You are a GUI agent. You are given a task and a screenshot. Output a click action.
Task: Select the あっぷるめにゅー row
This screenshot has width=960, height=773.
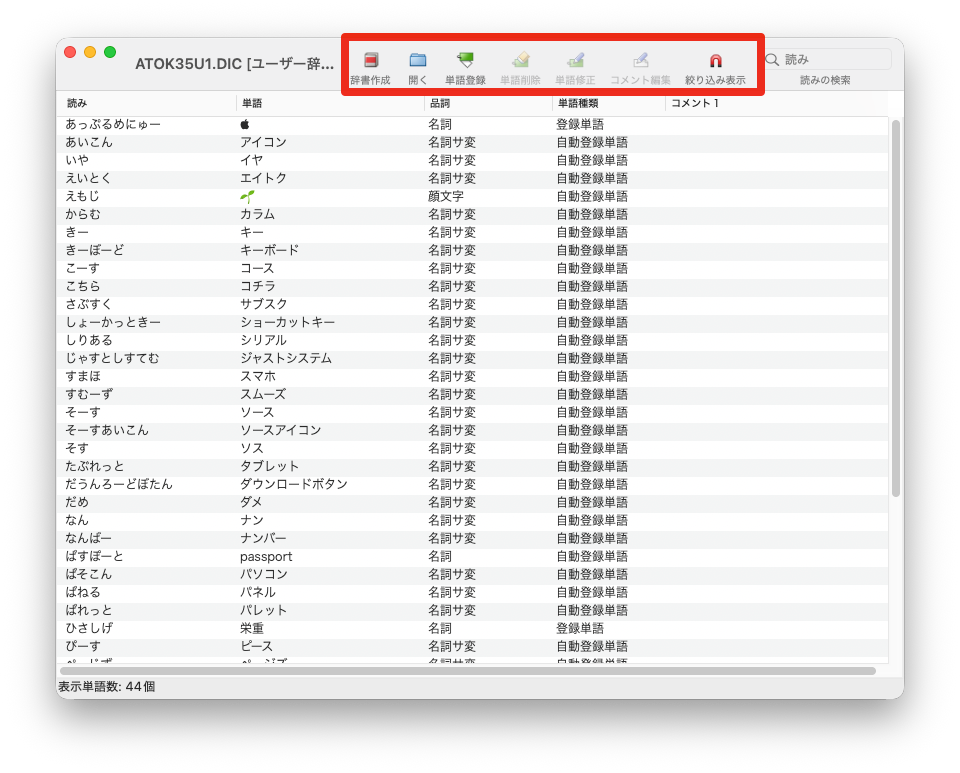[x=300, y=125]
